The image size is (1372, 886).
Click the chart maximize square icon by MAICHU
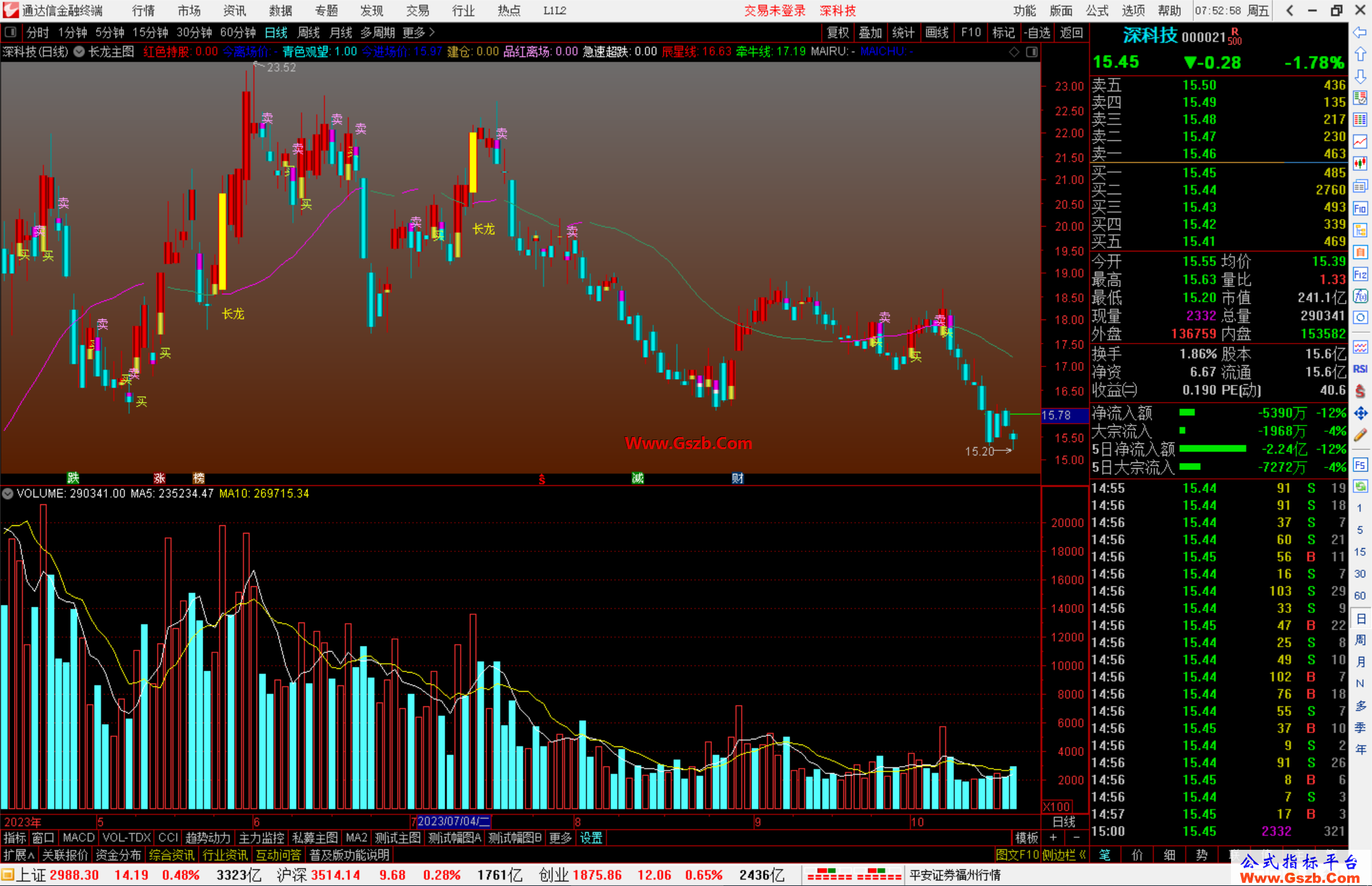click(x=1032, y=51)
